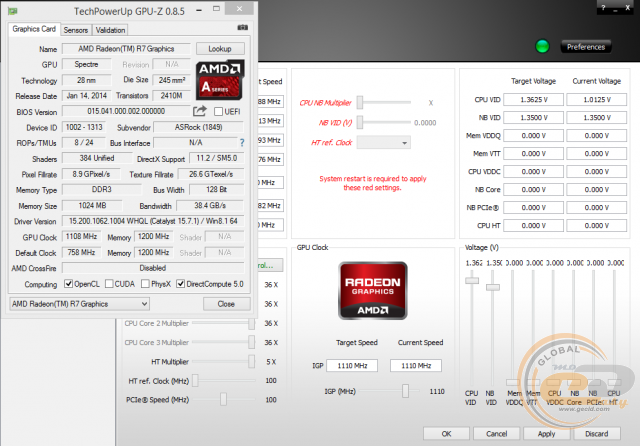Switch to the Sensors tab

(76, 30)
